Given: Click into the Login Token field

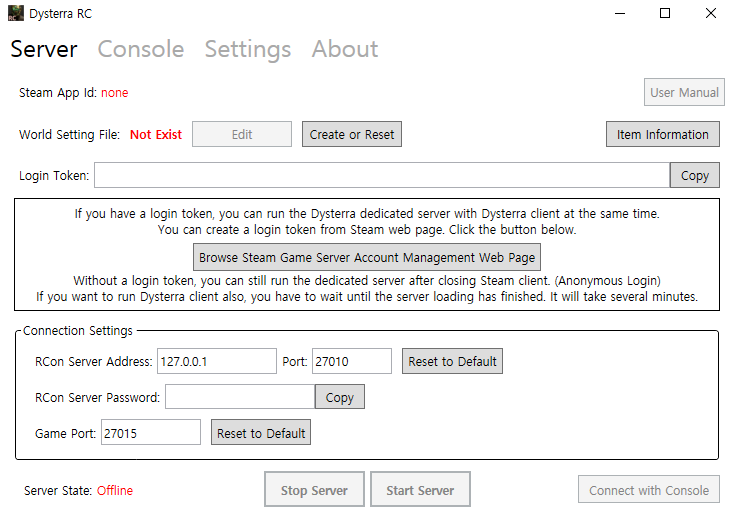Looking at the screenshot, I should (x=381, y=175).
